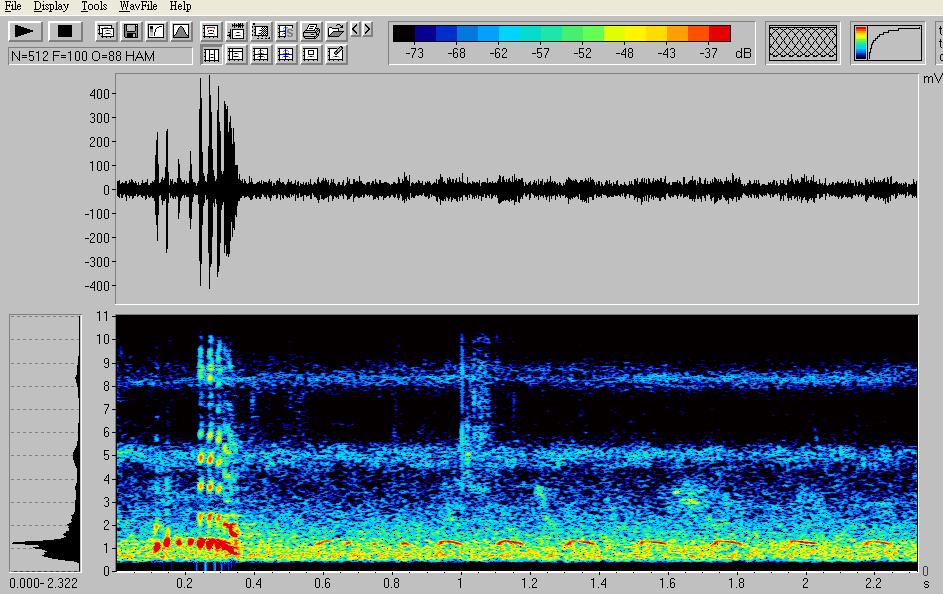Toggle the blue crosshair cursor icon

(286, 54)
